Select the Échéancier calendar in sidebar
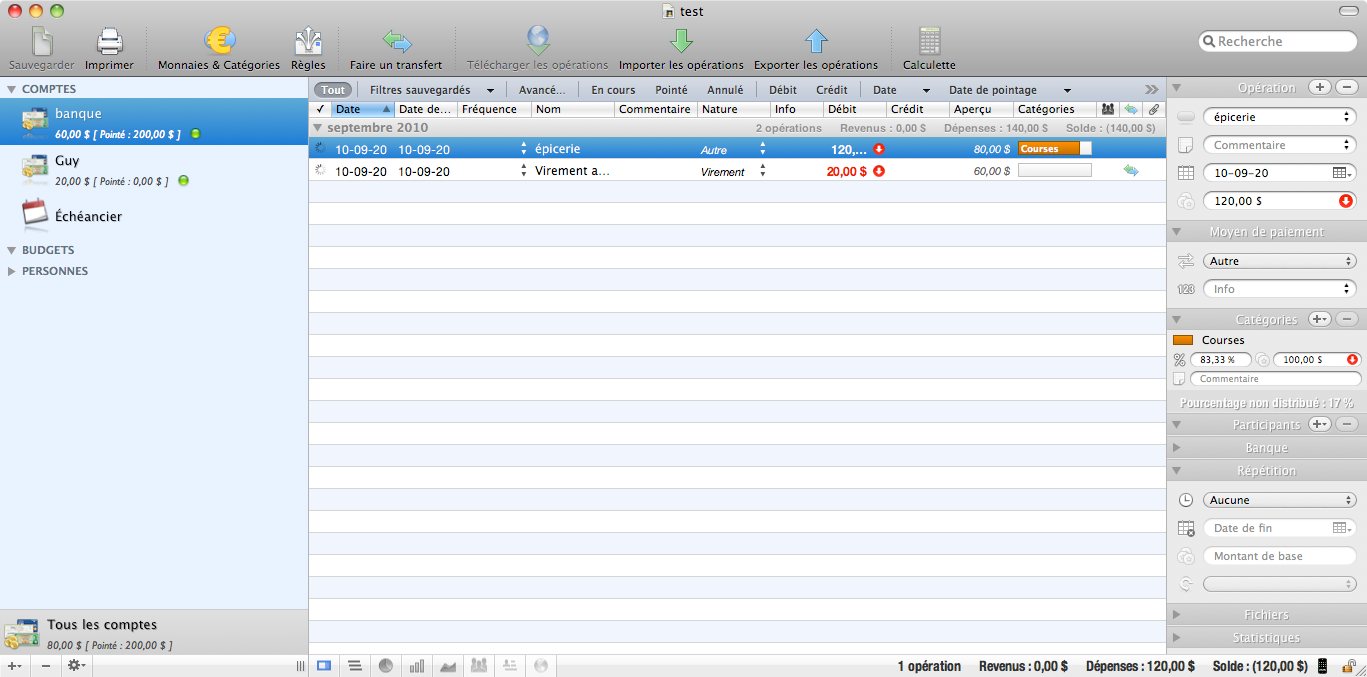Screen dimensions: 1367x677 point(35,216)
